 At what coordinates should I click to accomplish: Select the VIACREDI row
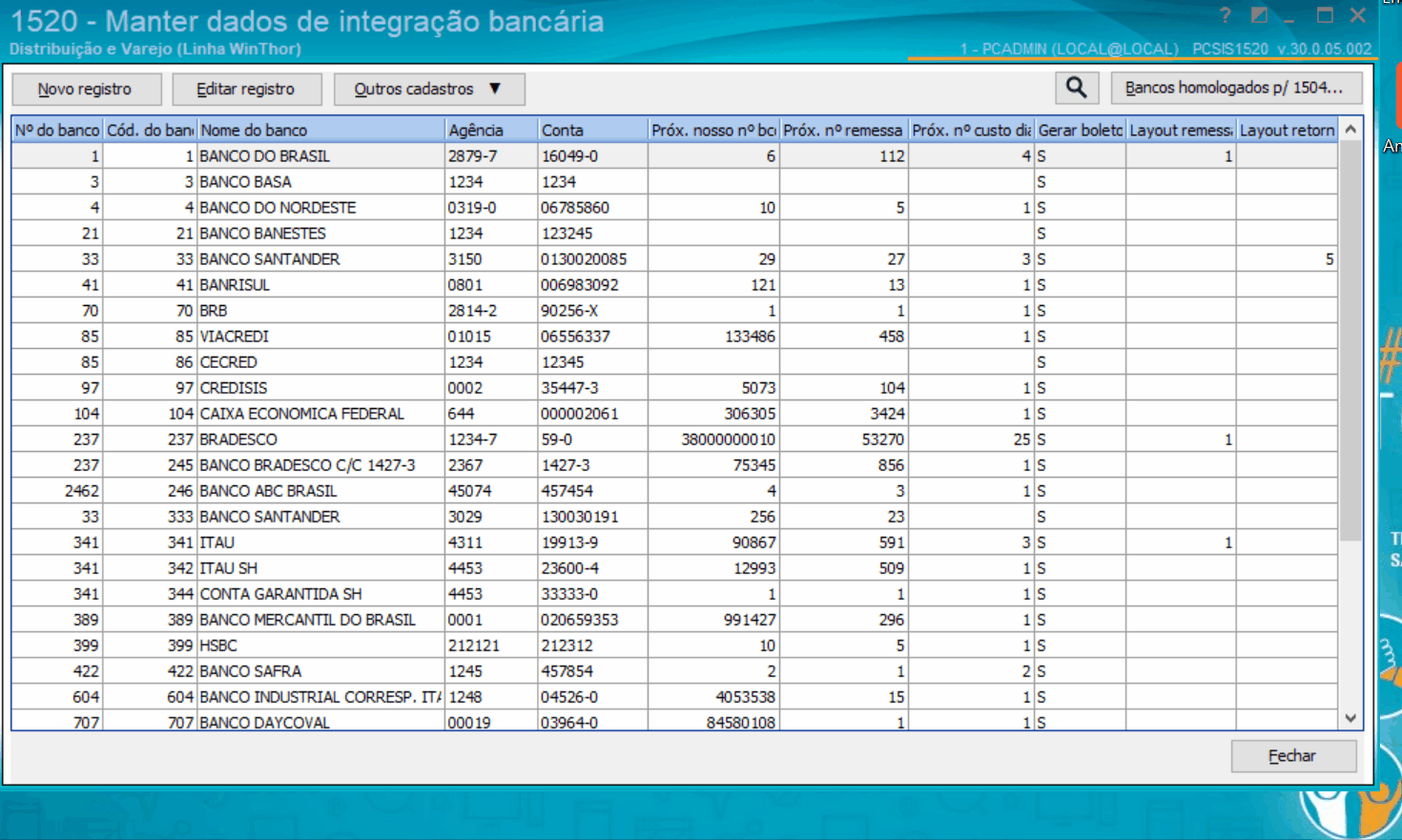674,336
